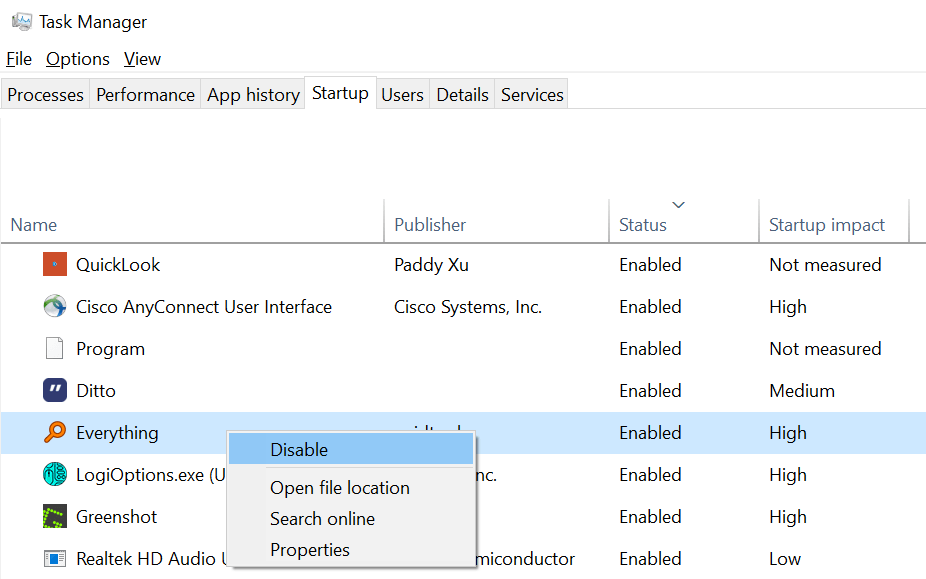
Task: Click the Task Manager title bar icon
Action: pyautogui.click(x=21, y=21)
